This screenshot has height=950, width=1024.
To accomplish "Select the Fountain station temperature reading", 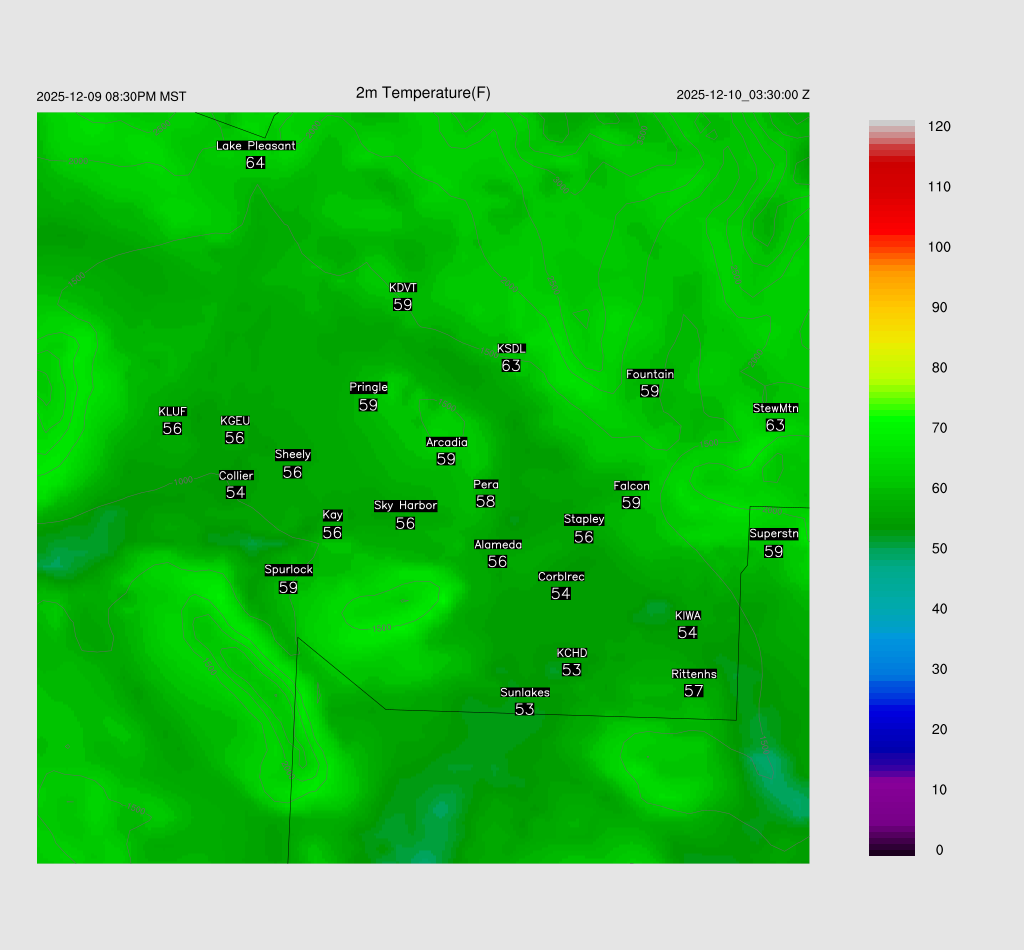I will [650, 391].
